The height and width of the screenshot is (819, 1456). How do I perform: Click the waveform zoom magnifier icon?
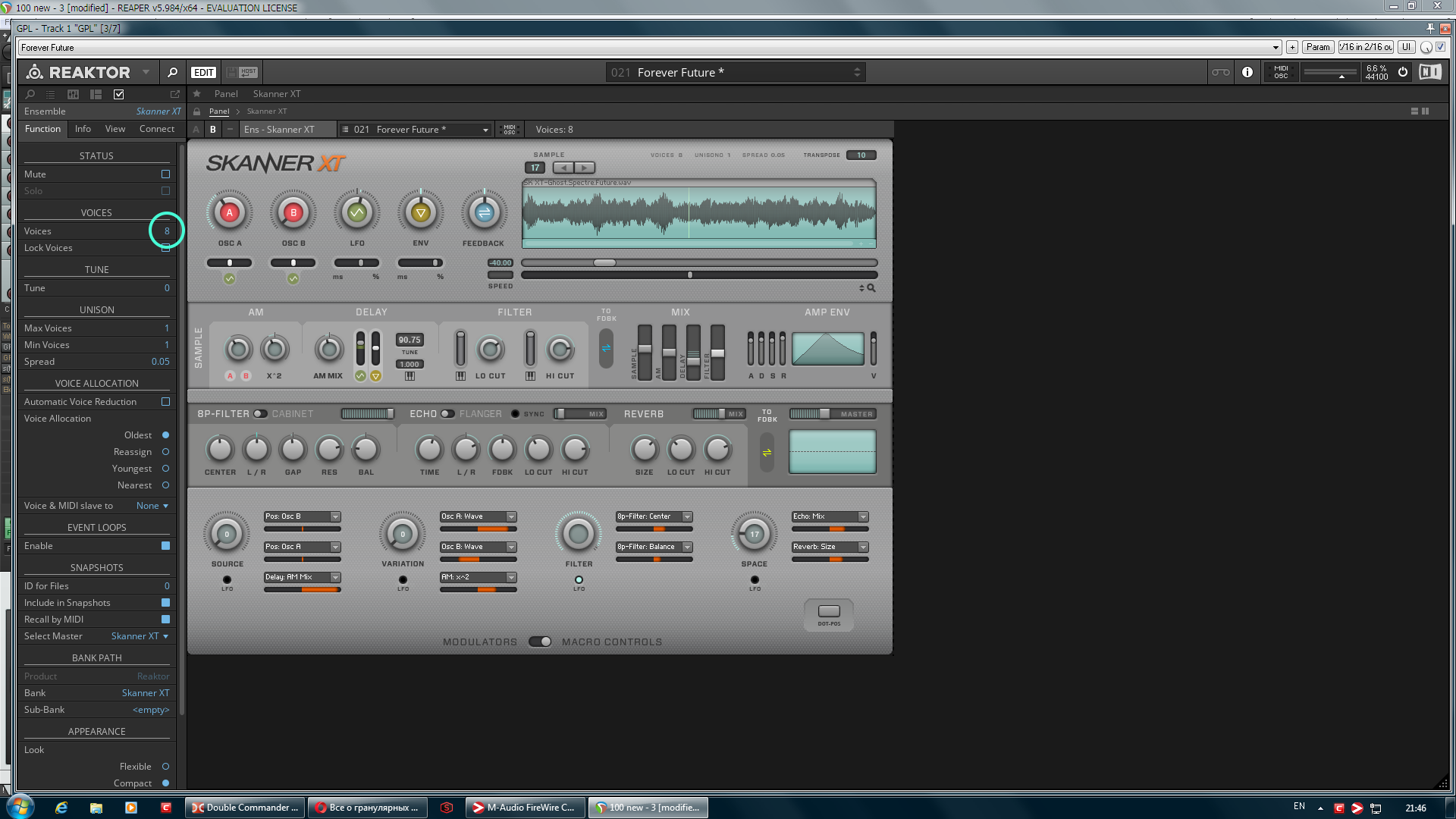[x=871, y=288]
